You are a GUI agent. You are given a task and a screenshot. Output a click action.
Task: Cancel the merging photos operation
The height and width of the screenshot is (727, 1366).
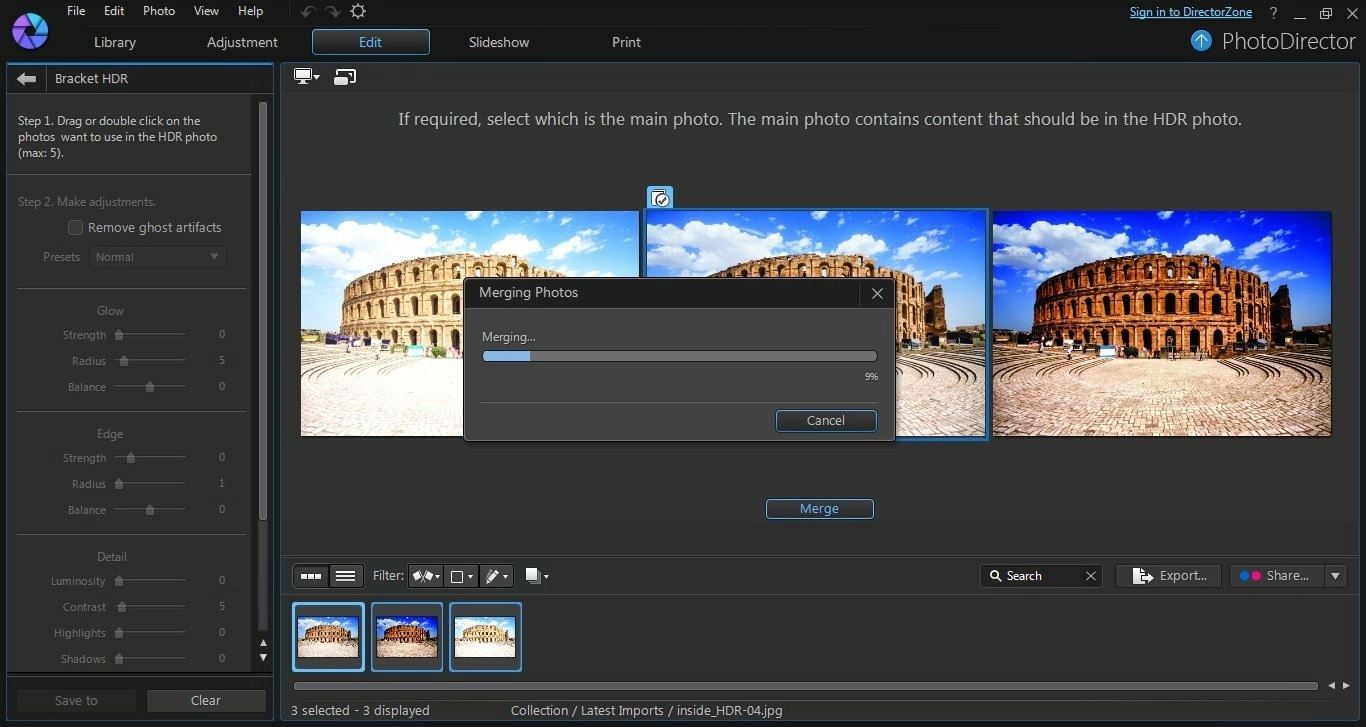click(x=826, y=421)
